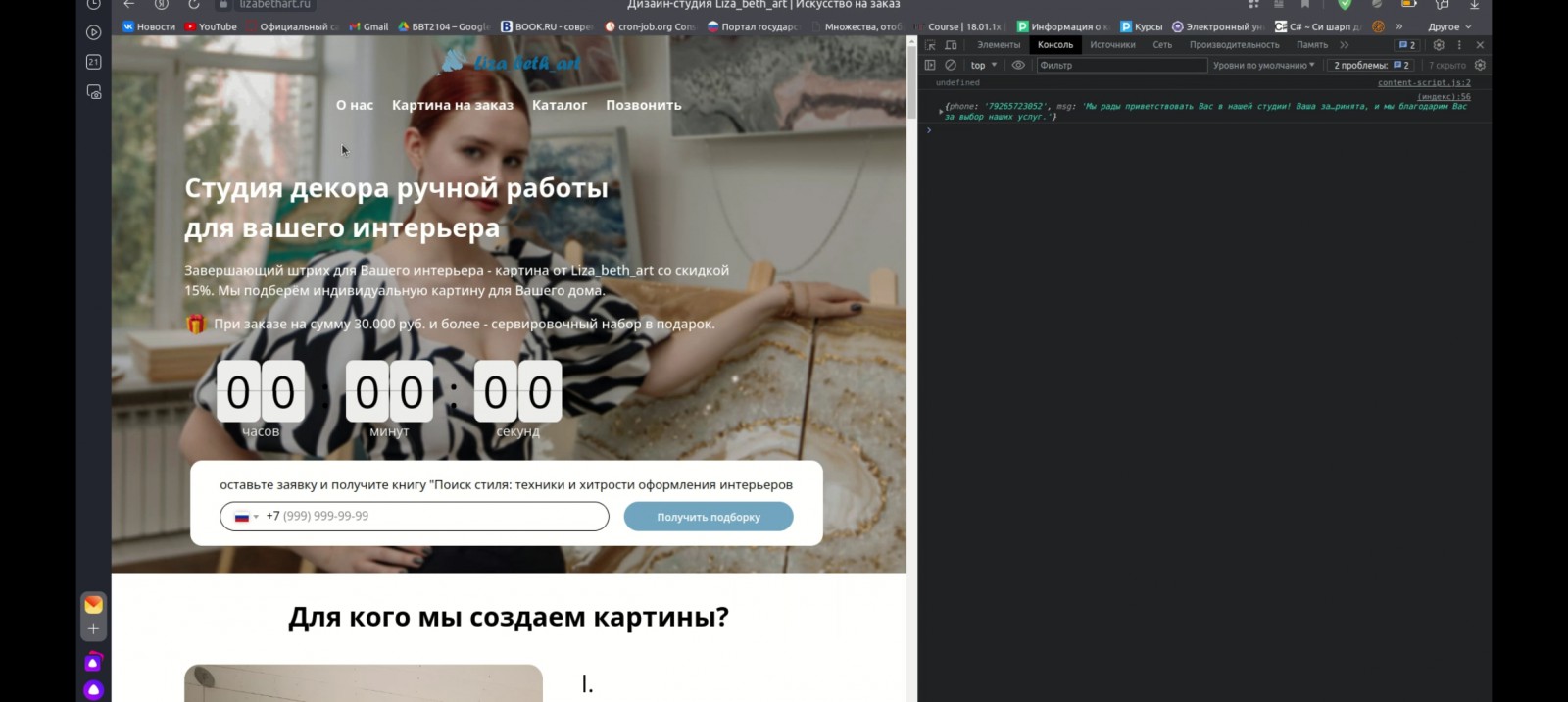The width and height of the screenshot is (1568, 702).
Task: Click the Позвонить menu link
Action: [644, 105]
